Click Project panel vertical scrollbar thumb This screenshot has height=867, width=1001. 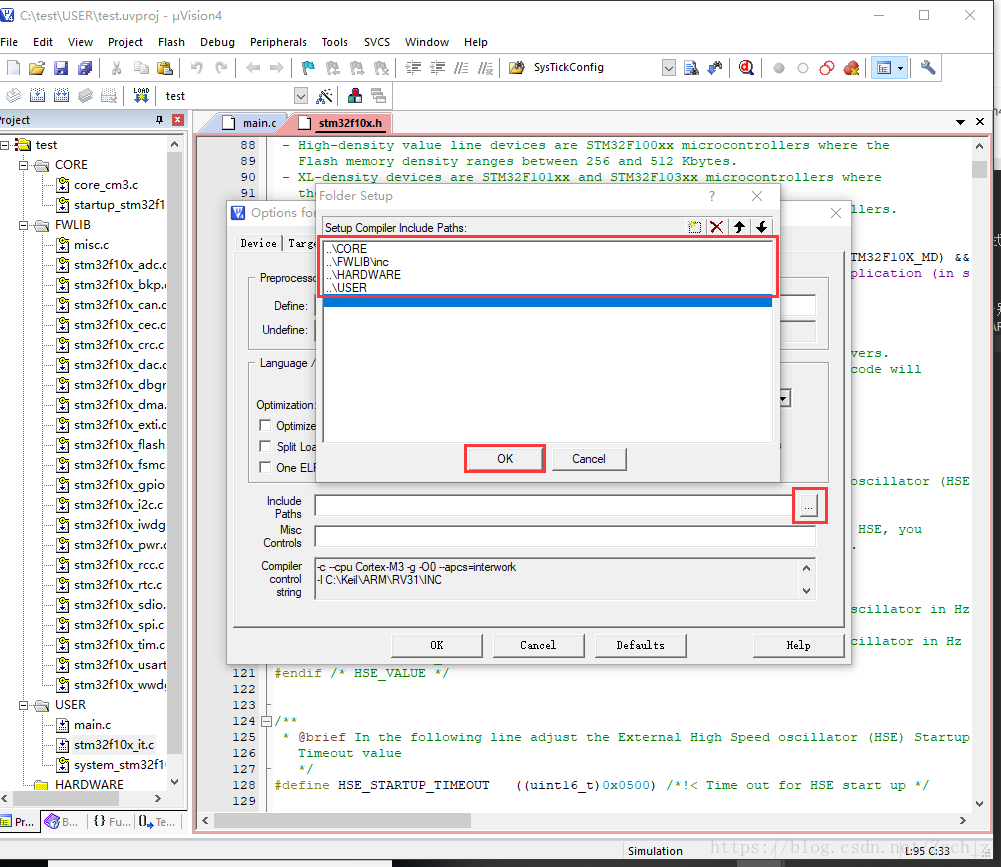click(174, 453)
